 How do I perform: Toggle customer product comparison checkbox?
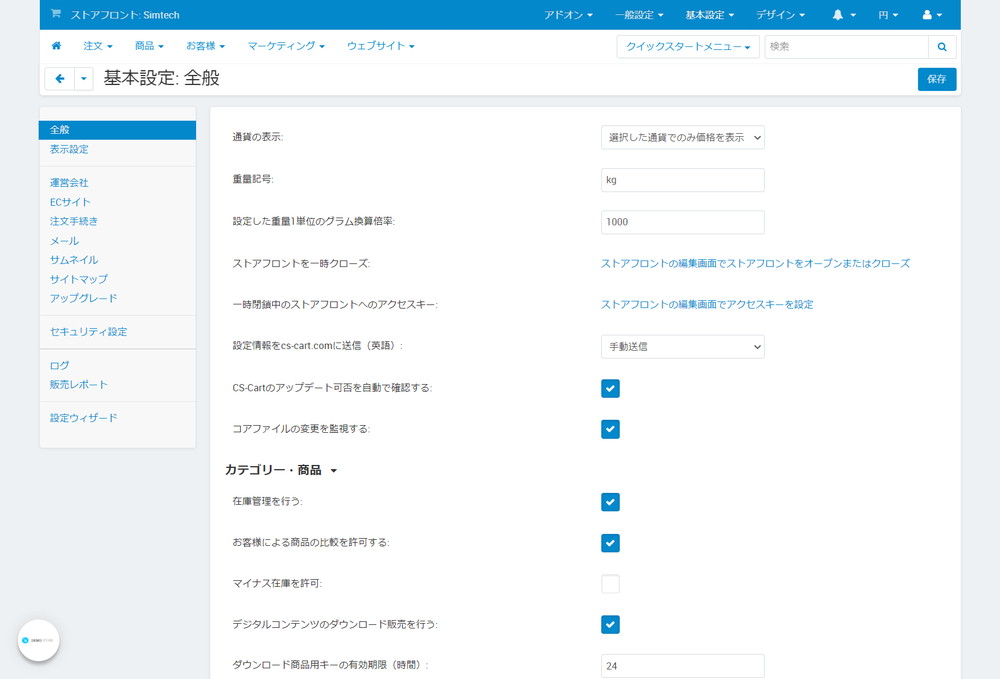[610, 543]
